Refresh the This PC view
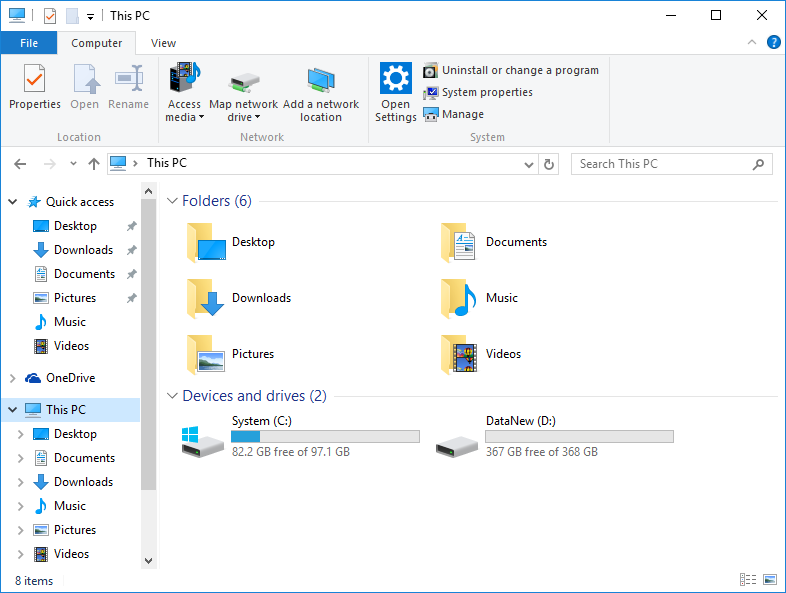786x593 pixels. (x=549, y=164)
